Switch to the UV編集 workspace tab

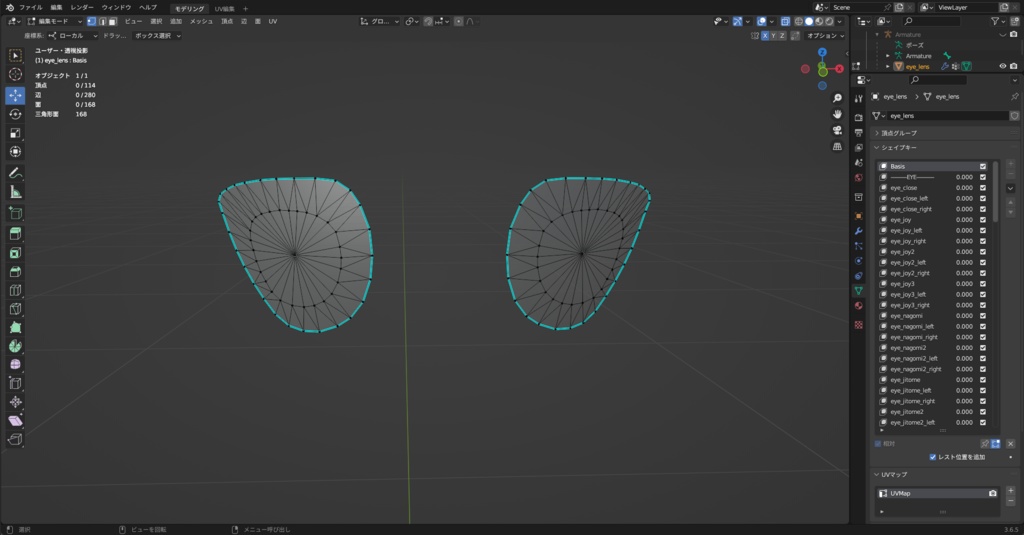tap(224, 8)
